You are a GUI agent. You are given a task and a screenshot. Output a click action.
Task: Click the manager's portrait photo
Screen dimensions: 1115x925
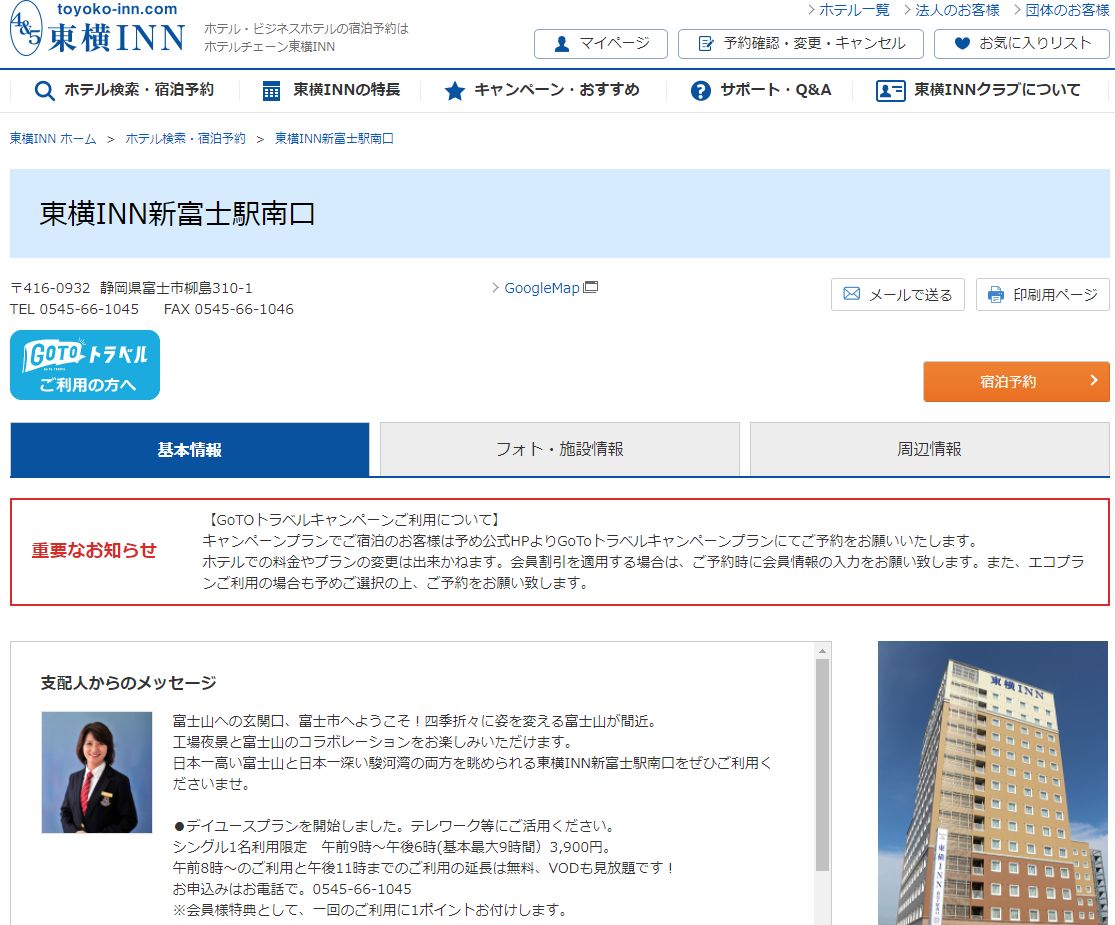(x=97, y=772)
